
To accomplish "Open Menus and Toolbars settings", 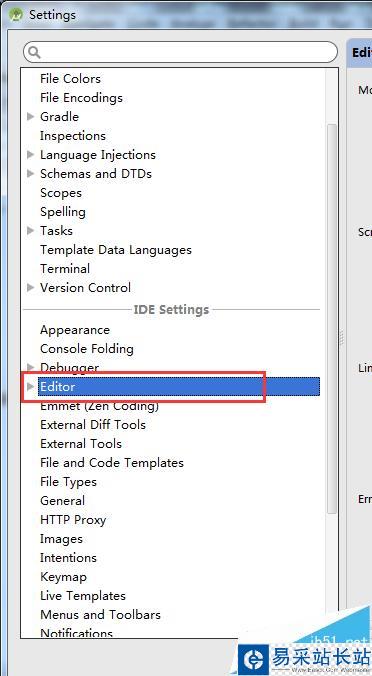I will (100, 614).
